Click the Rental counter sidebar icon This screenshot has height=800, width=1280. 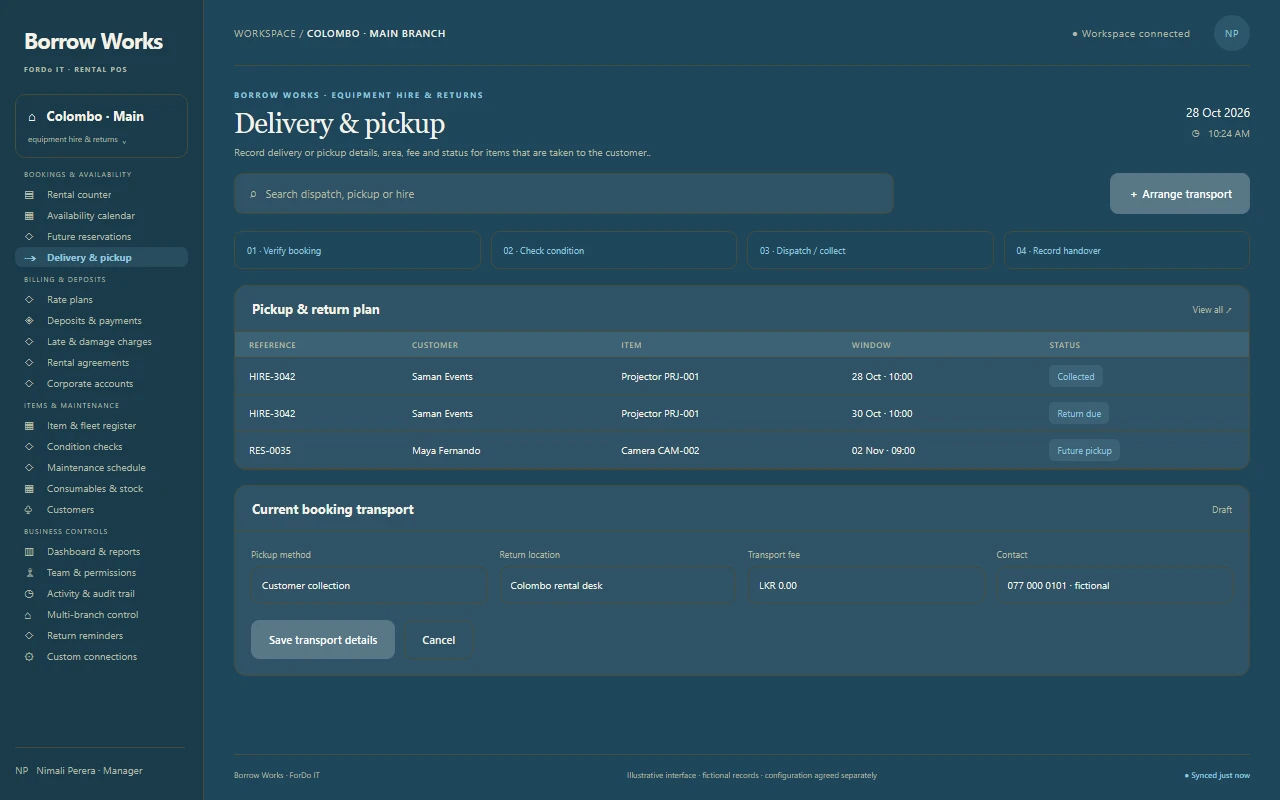tap(29, 195)
